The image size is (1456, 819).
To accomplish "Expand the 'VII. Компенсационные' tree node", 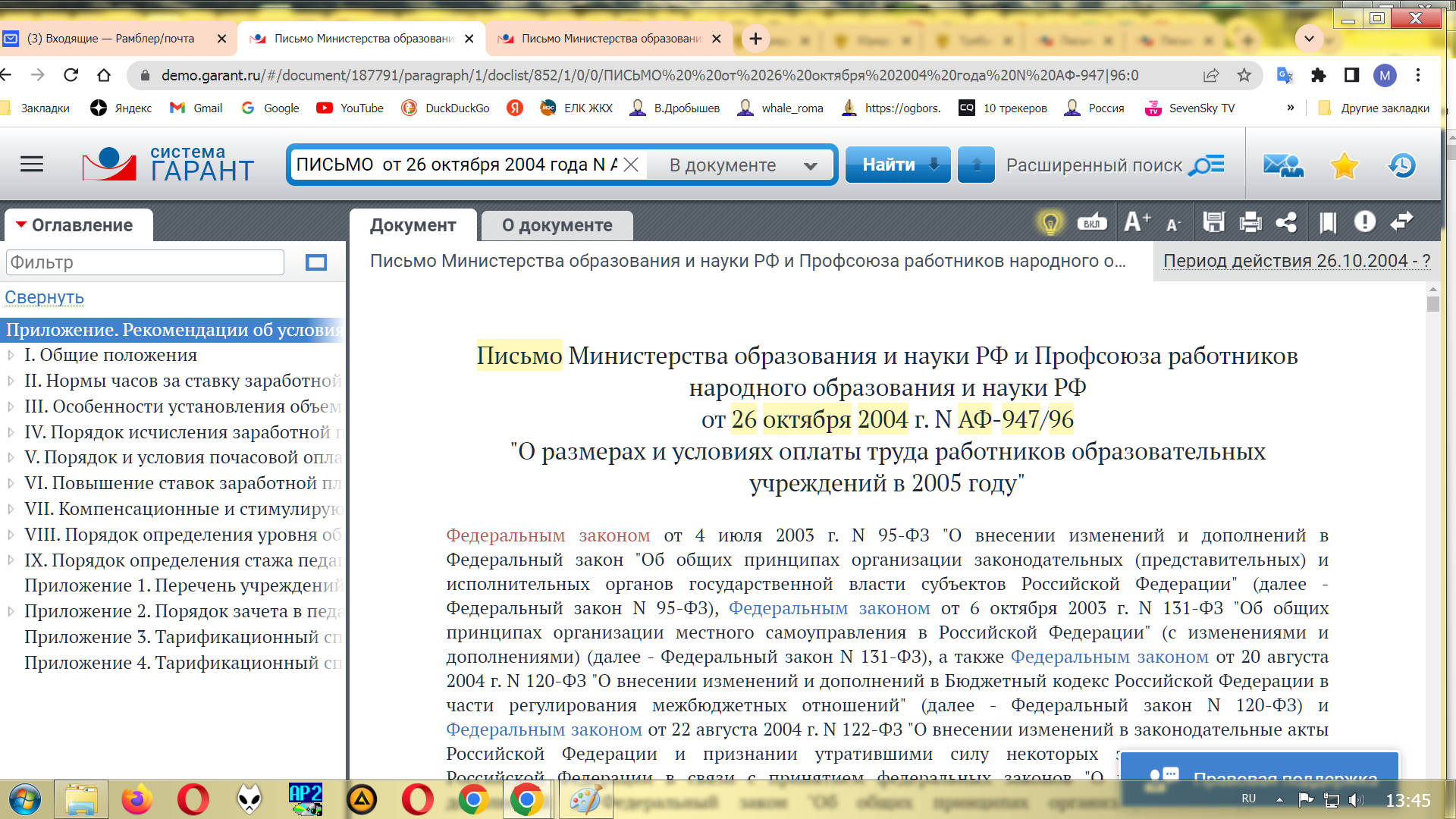I will click(11, 509).
